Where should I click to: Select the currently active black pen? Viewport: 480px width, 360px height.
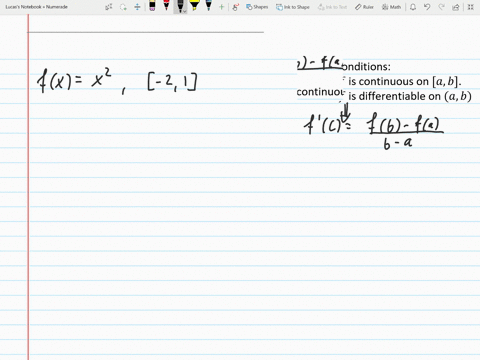pos(180,6)
